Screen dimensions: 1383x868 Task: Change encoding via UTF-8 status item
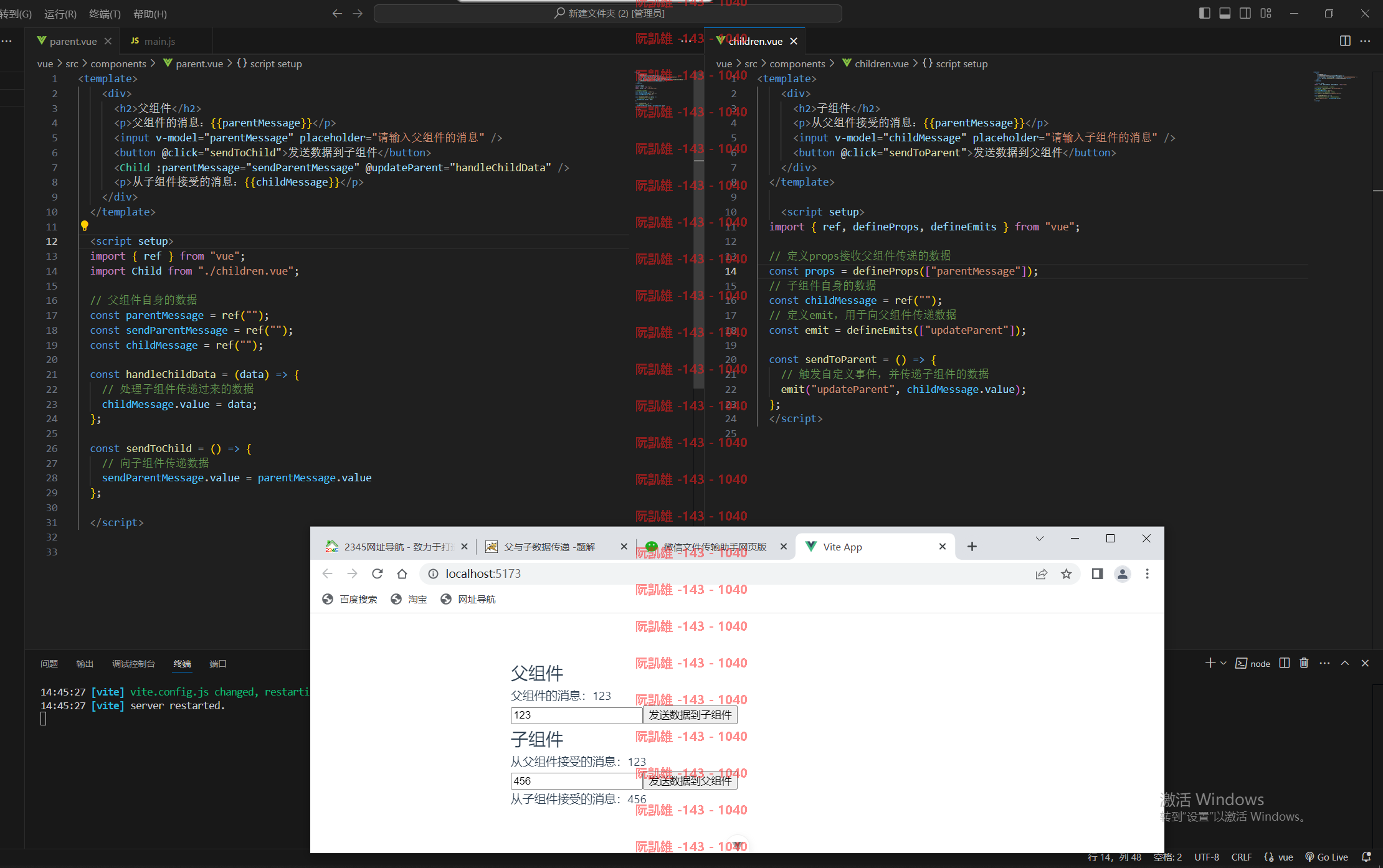[x=1207, y=857]
